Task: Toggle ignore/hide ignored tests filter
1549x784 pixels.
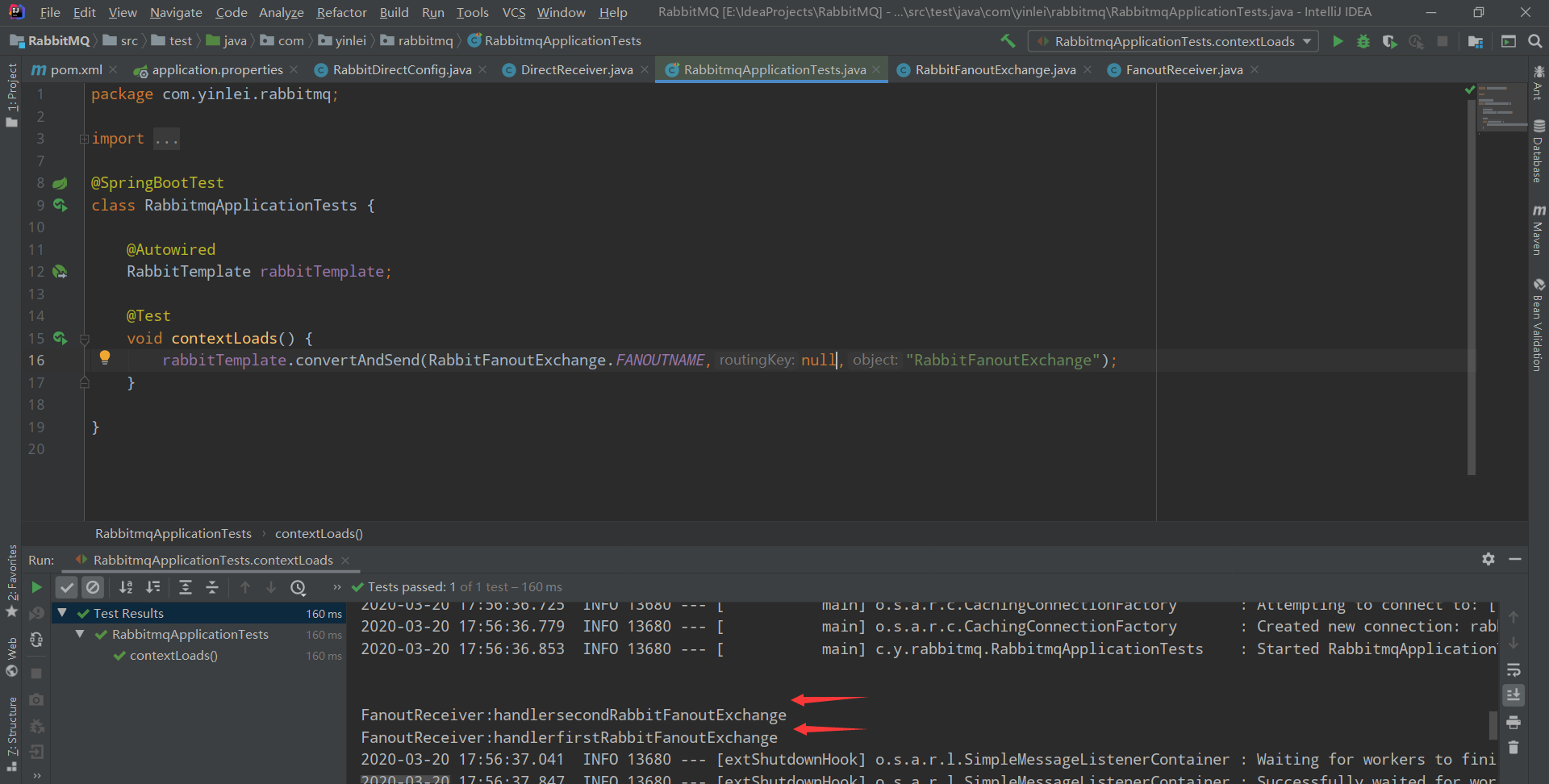Action: (x=94, y=587)
